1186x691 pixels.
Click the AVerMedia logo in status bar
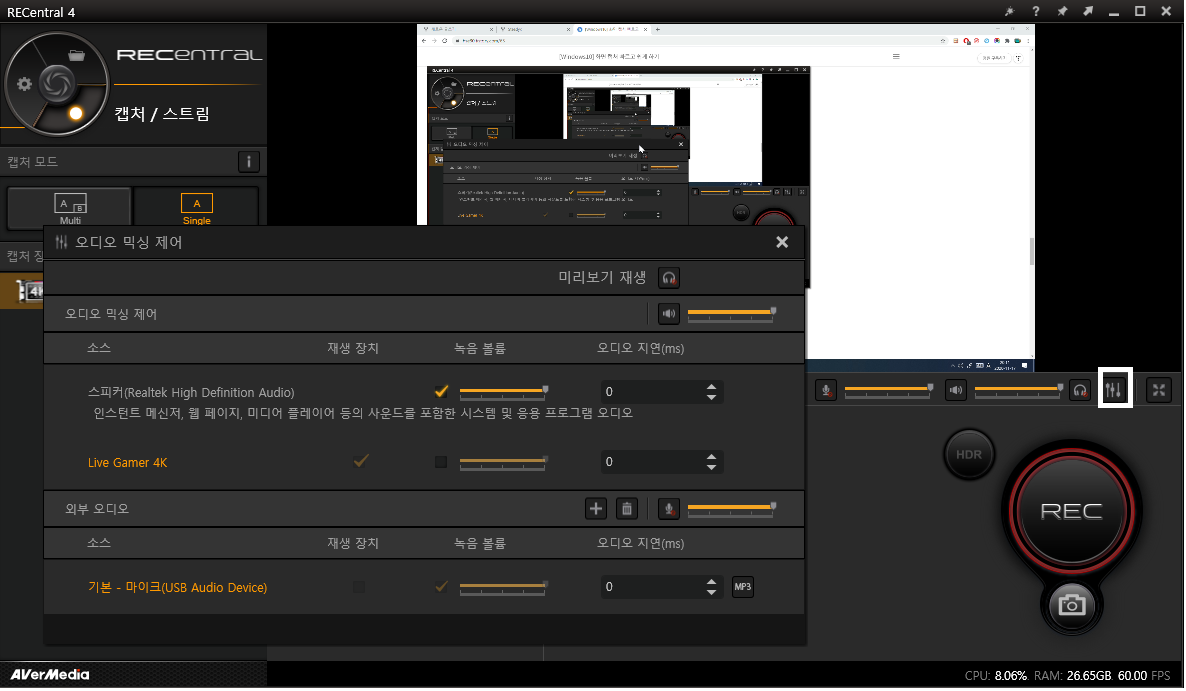tap(50, 674)
